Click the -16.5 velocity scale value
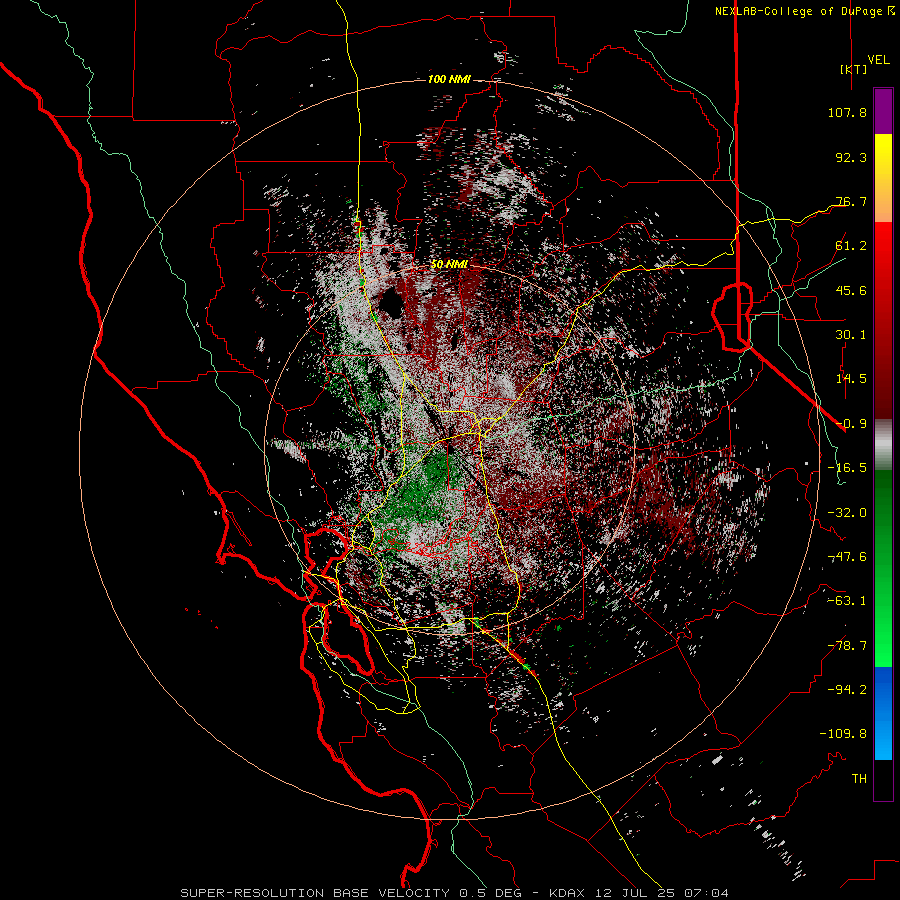Image resolution: width=900 pixels, height=900 pixels. [x=847, y=468]
